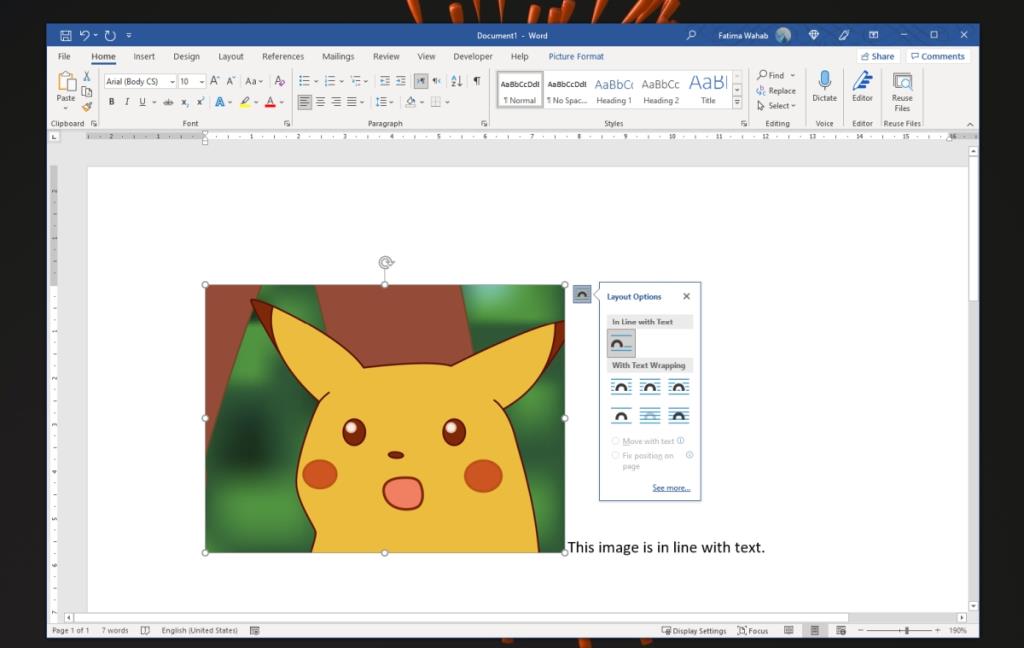Open Search from the title bar
1024x648 pixels.
pos(690,34)
